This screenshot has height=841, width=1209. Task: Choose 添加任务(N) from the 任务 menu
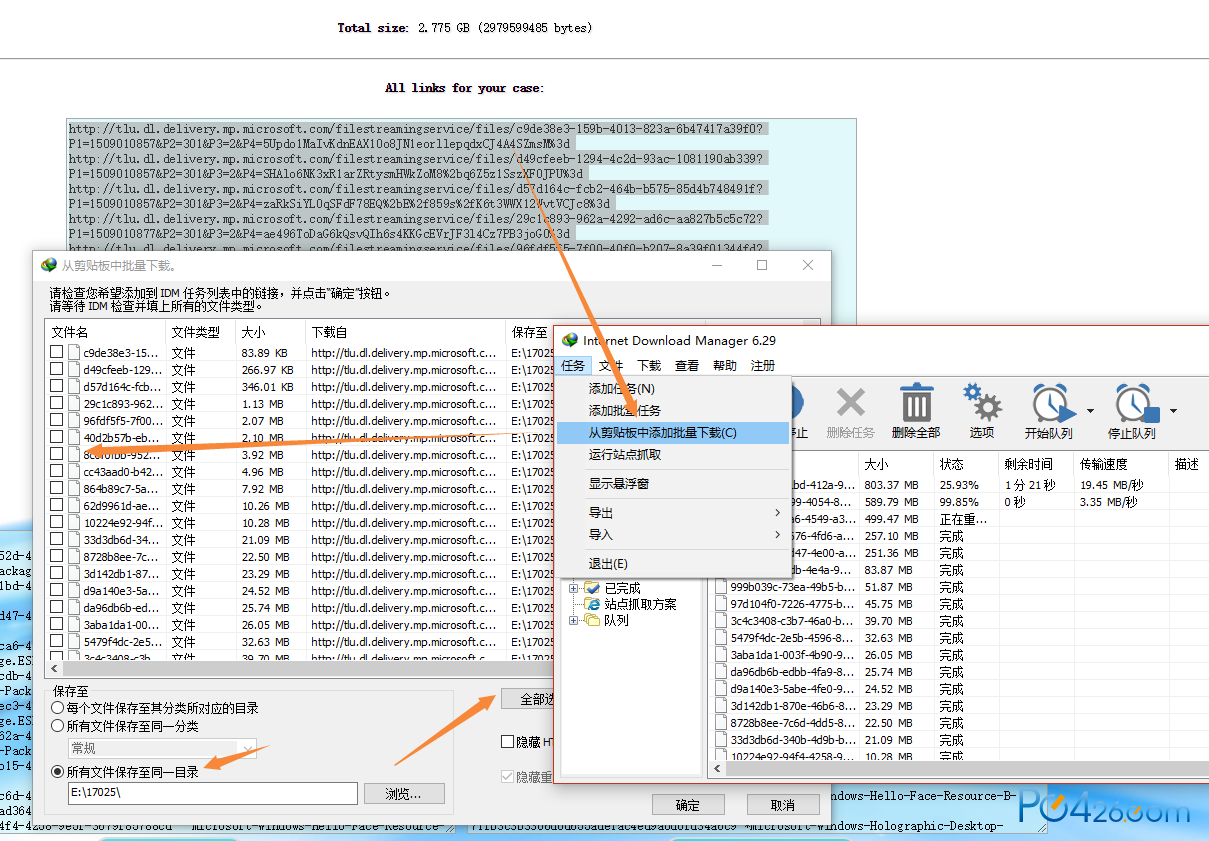click(x=674, y=388)
